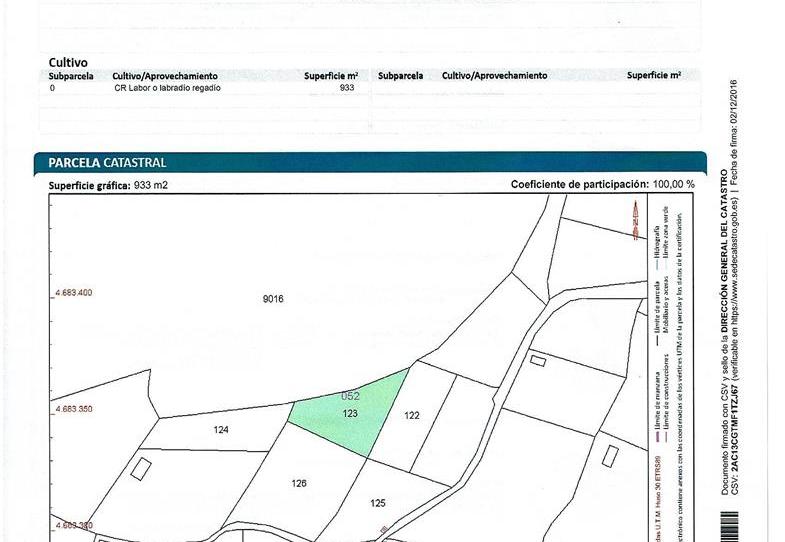Select parcel 126 on the map
The image size is (785, 542).
pos(298,483)
